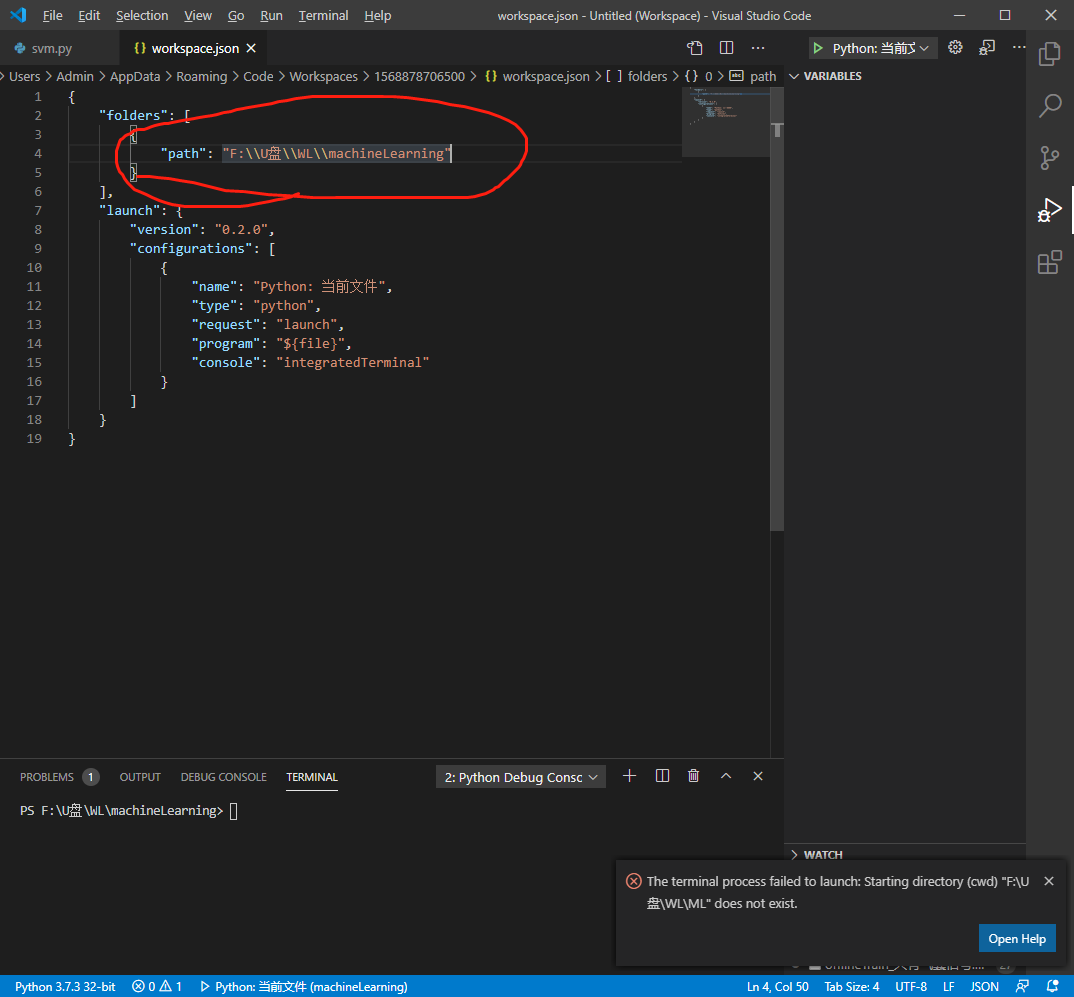Start debugging with the green play button
Screen dimensions: 1074x997
(x=817, y=46)
